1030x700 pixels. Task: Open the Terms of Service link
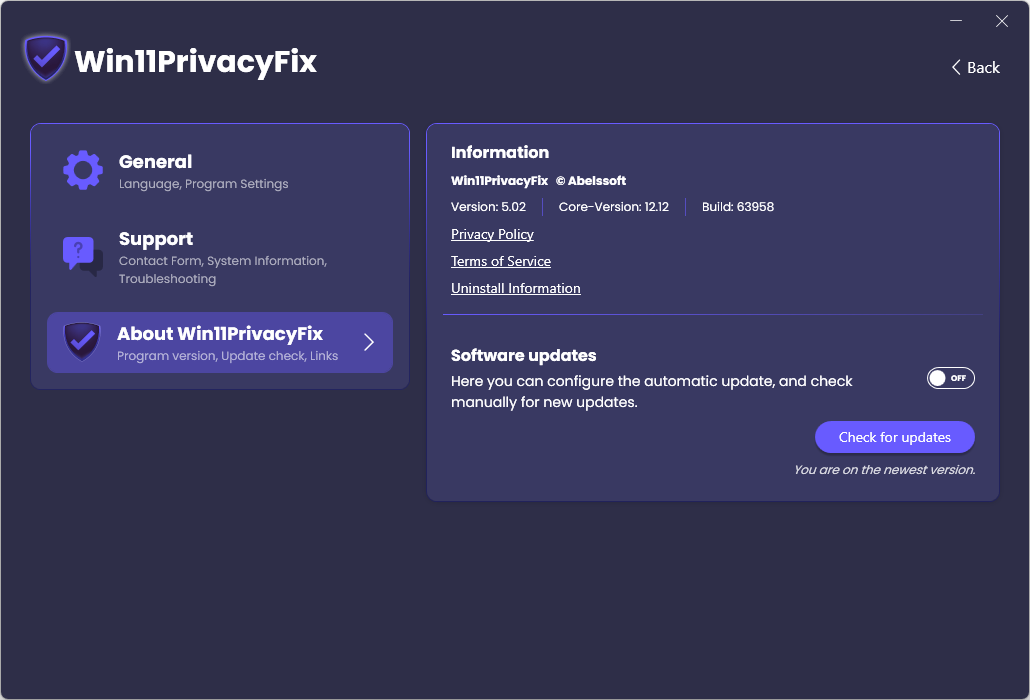[501, 261]
